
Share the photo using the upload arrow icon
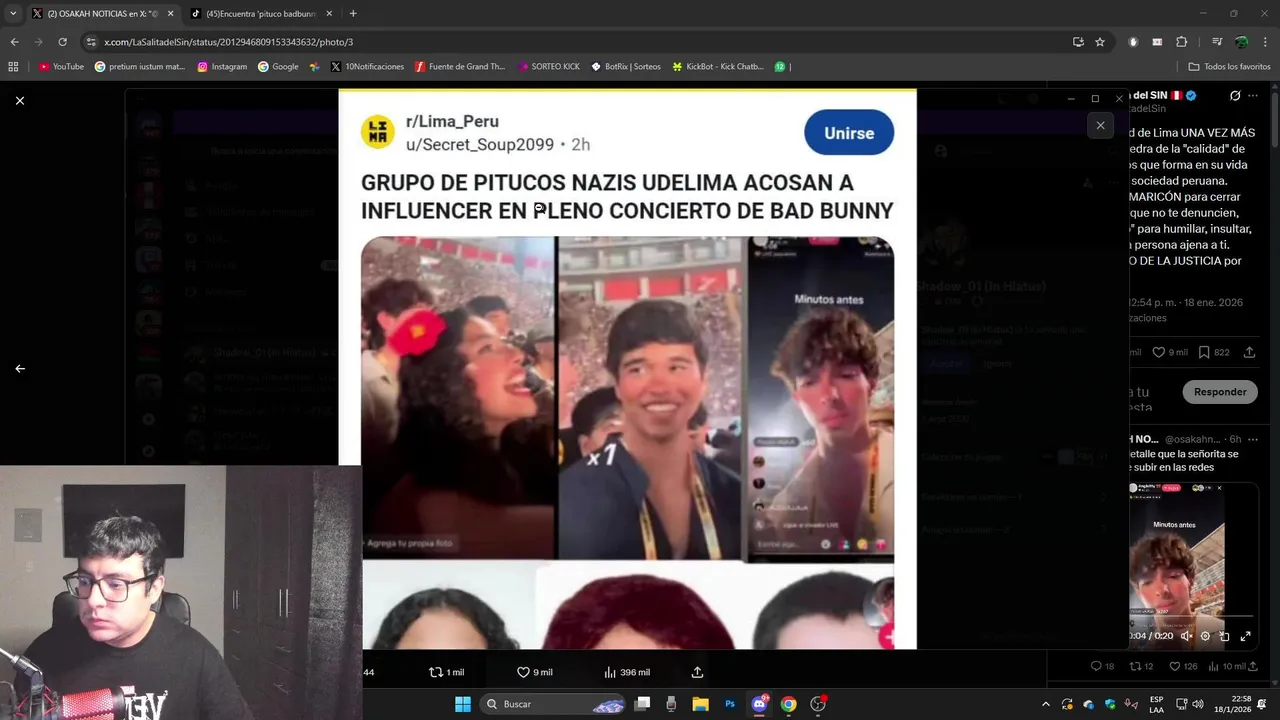pyautogui.click(x=697, y=672)
